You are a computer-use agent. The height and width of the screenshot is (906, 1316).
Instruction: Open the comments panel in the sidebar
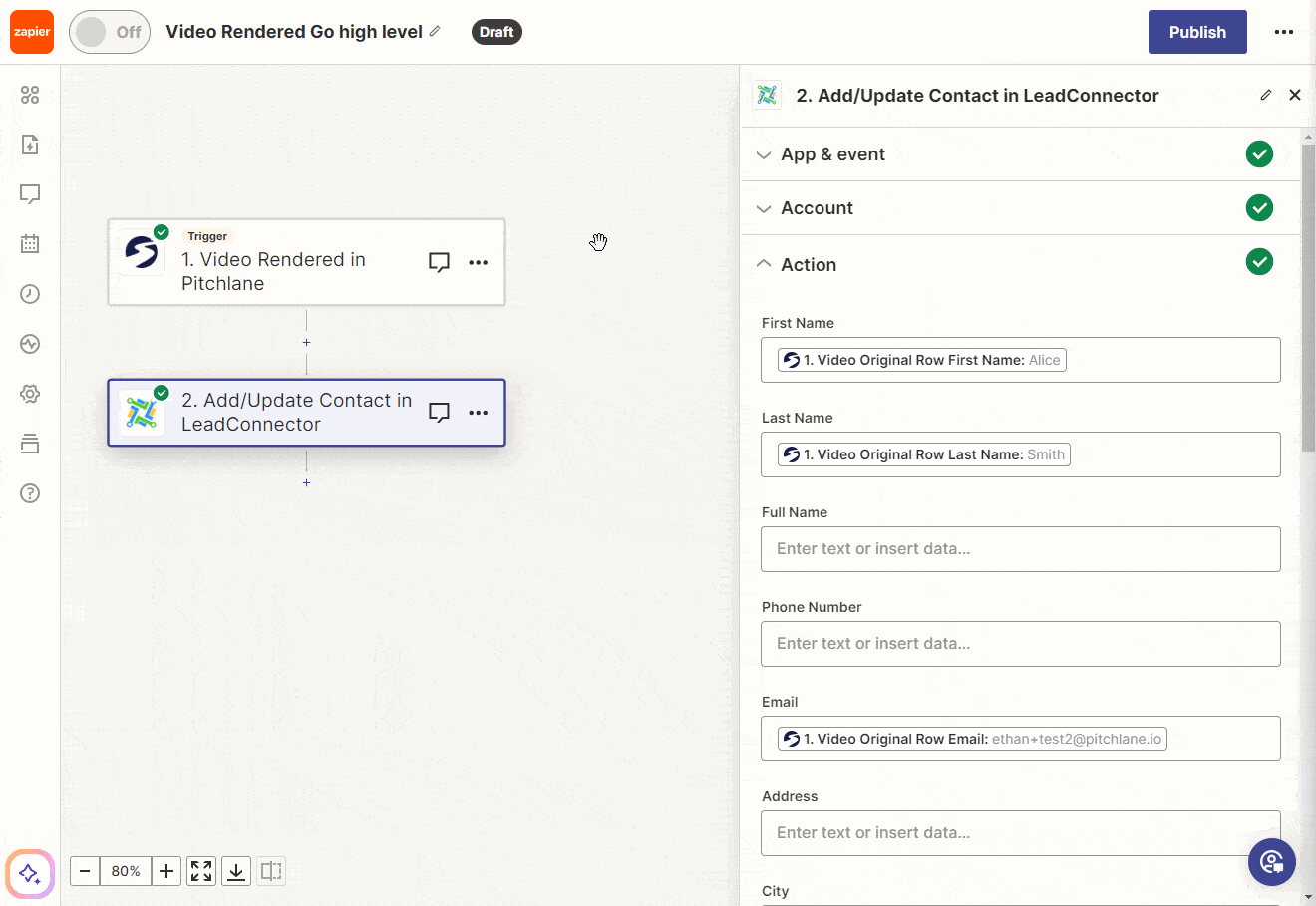coord(30,194)
